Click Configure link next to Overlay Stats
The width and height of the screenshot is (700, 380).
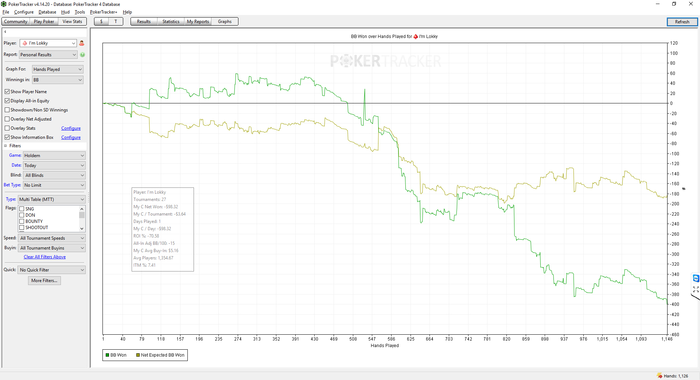click(x=71, y=128)
